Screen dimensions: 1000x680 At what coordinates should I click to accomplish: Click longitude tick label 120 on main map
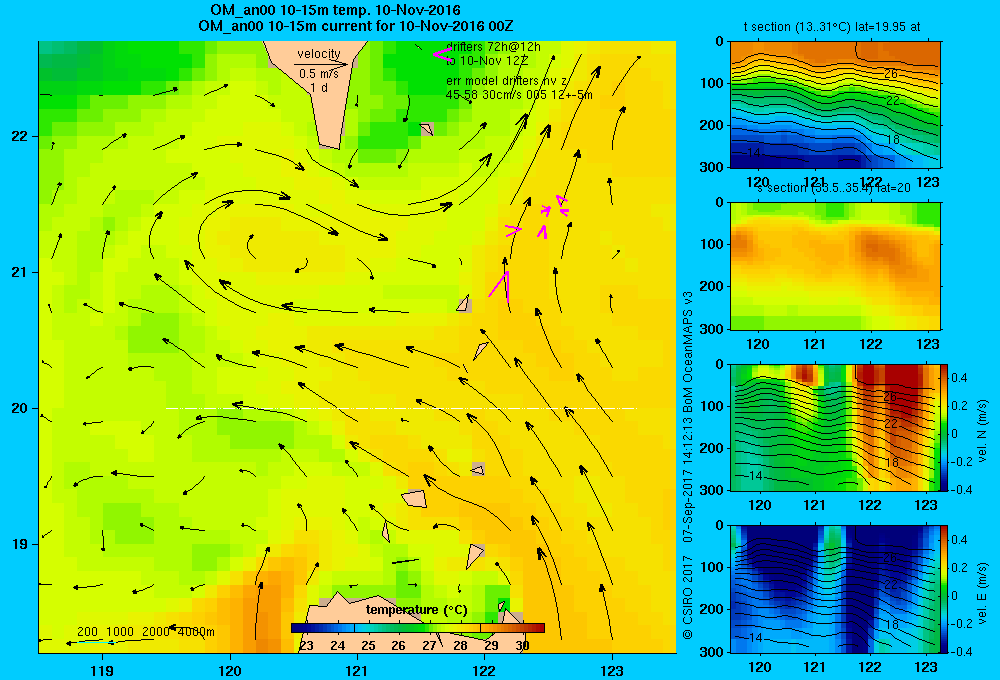[x=230, y=671]
